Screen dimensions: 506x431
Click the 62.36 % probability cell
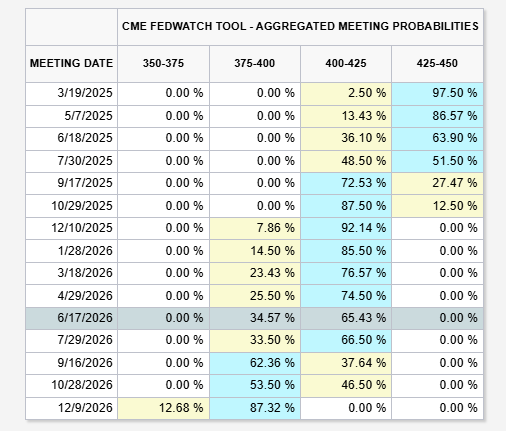[255, 363]
